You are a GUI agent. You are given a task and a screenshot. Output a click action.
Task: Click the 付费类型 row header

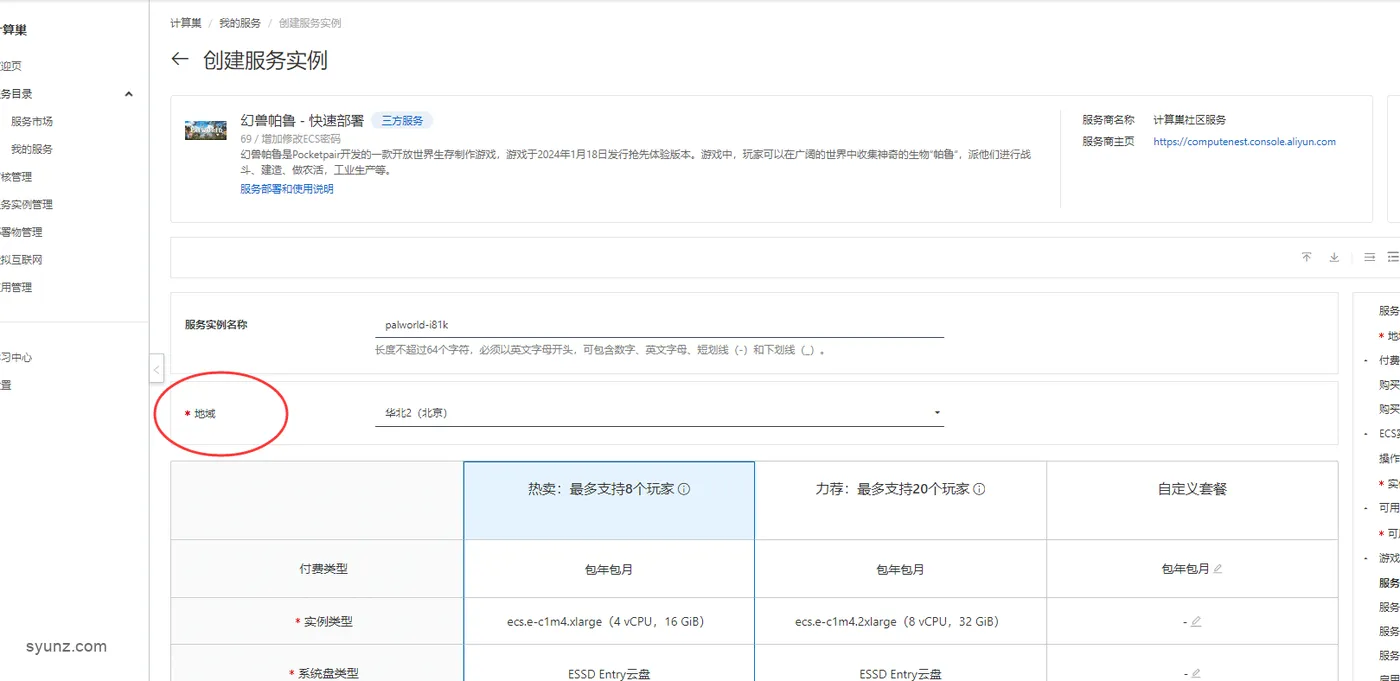[x=323, y=569]
